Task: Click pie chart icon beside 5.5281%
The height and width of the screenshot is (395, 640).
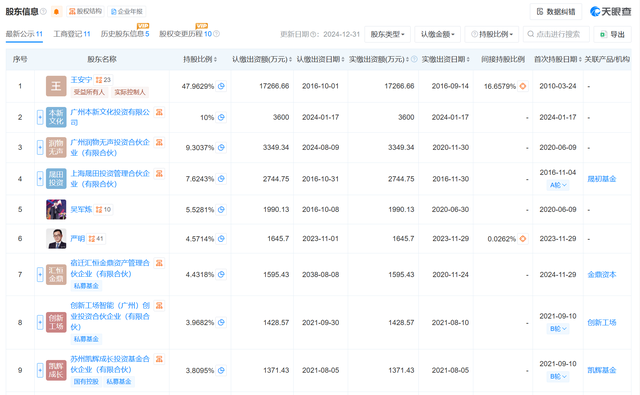Action: coord(221,210)
